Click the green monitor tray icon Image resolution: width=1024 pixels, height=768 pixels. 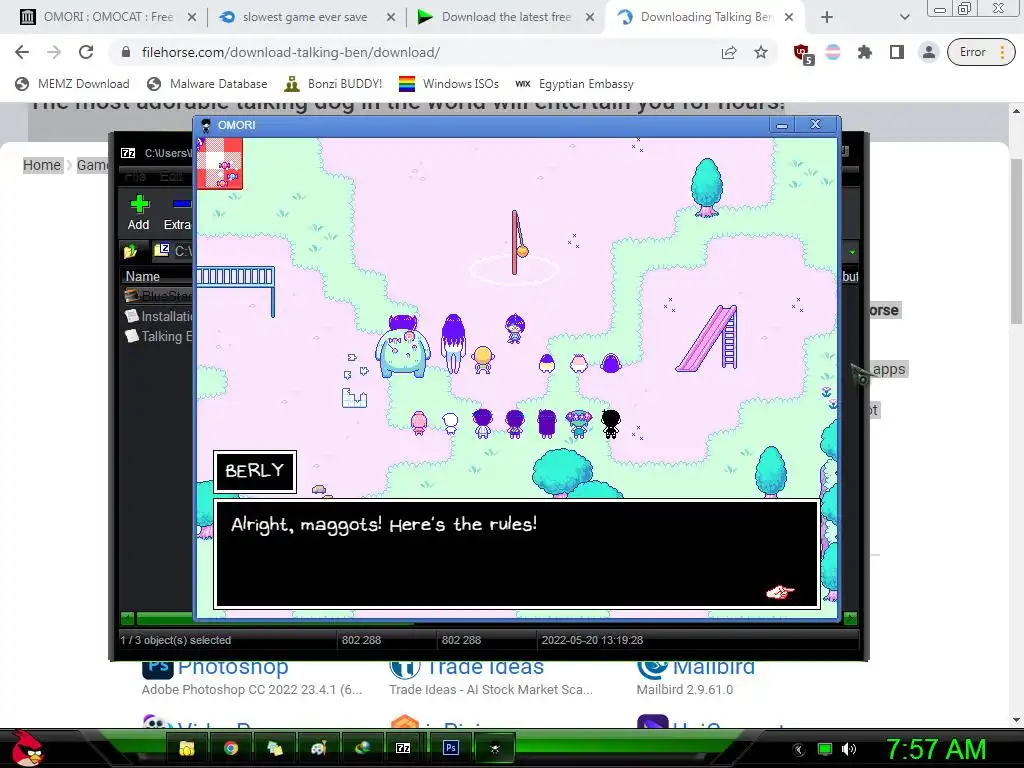pos(825,749)
